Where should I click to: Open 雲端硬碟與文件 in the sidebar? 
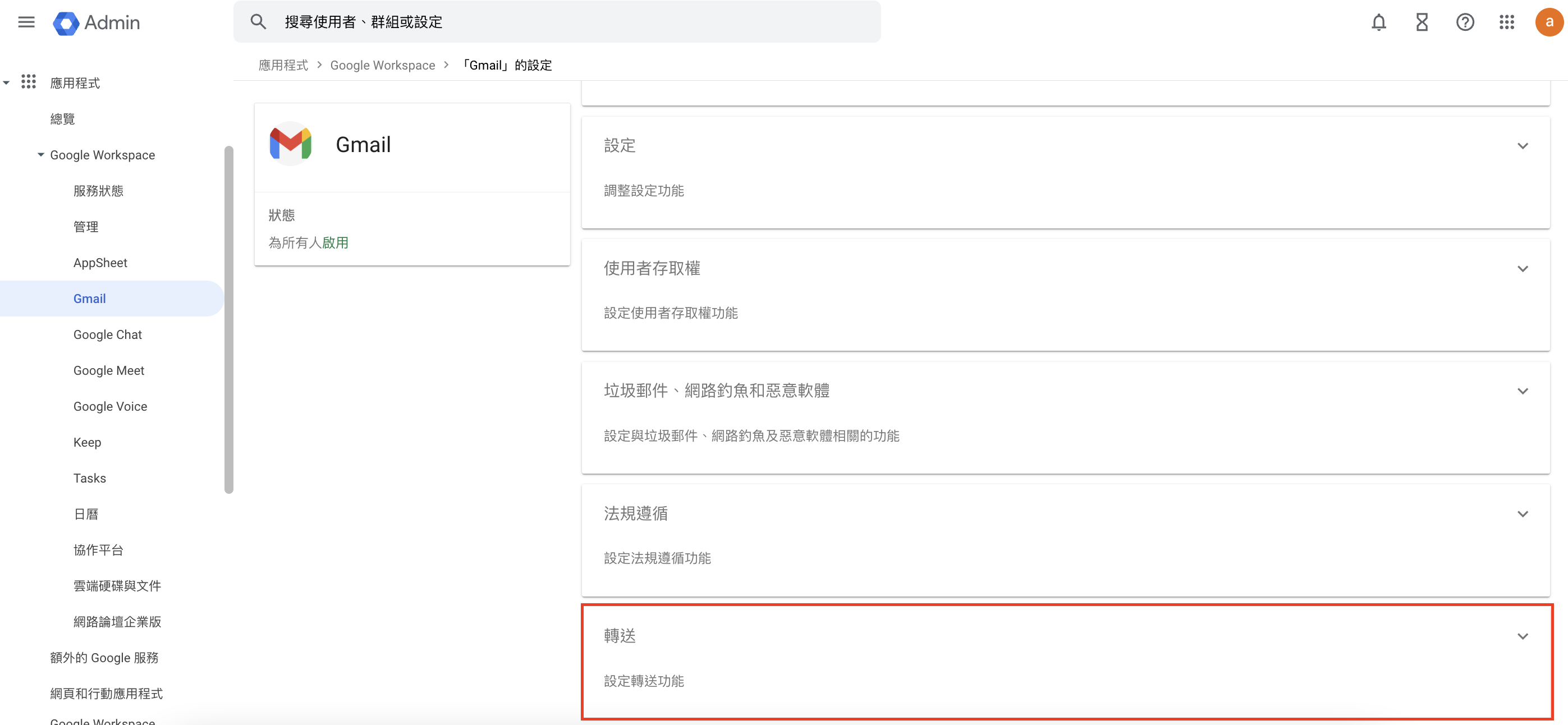[x=117, y=586]
